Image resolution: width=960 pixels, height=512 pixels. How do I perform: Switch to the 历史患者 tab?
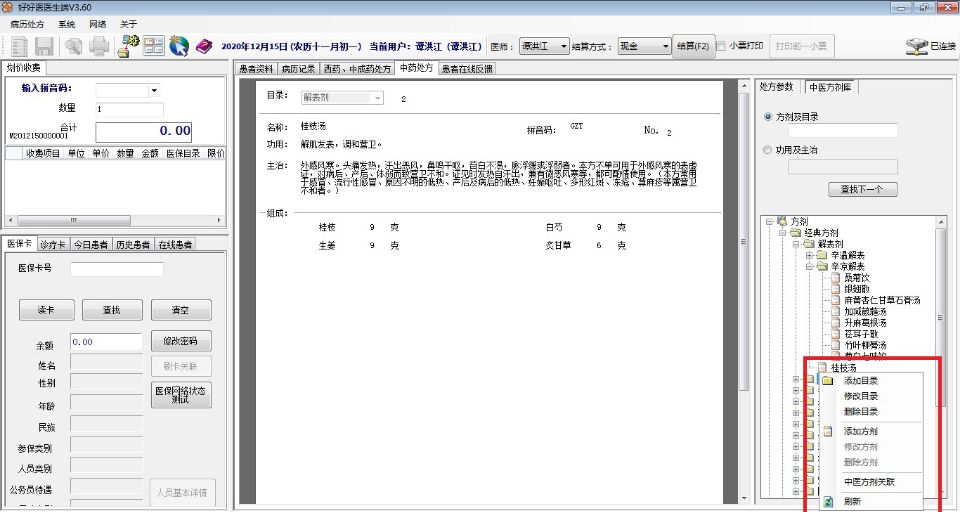pyautogui.click(x=133, y=244)
